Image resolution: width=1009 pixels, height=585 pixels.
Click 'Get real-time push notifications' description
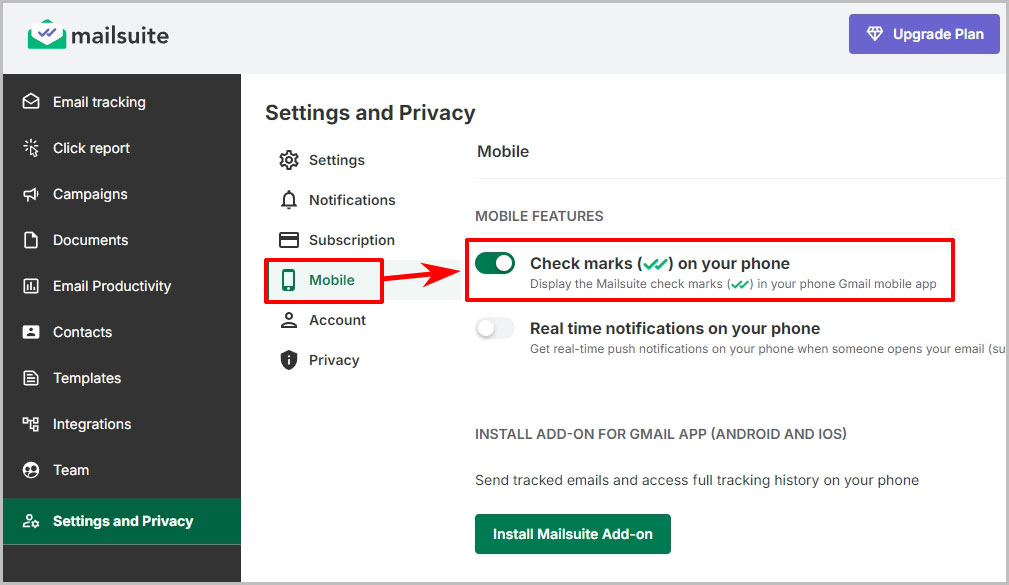[768, 349]
